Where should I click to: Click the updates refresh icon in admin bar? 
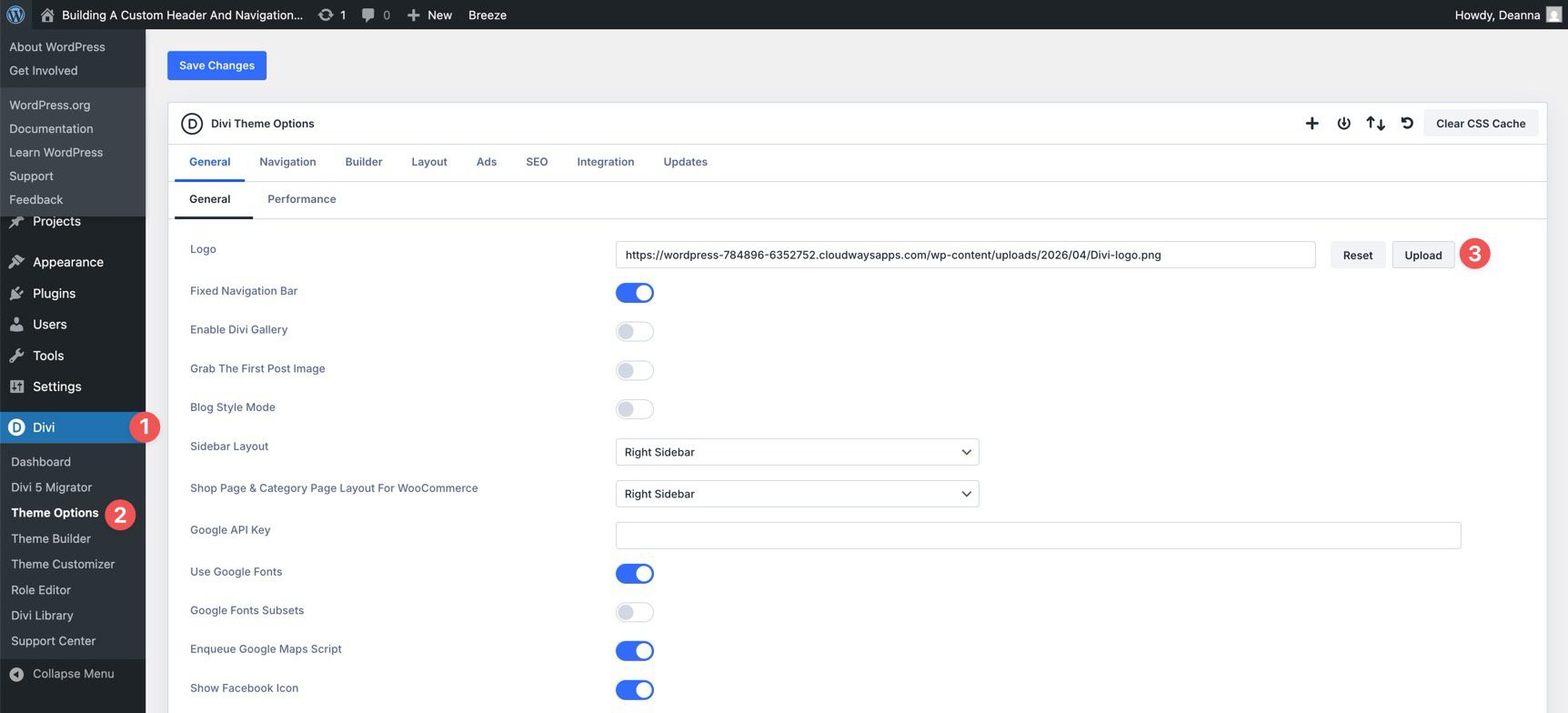click(326, 15)
